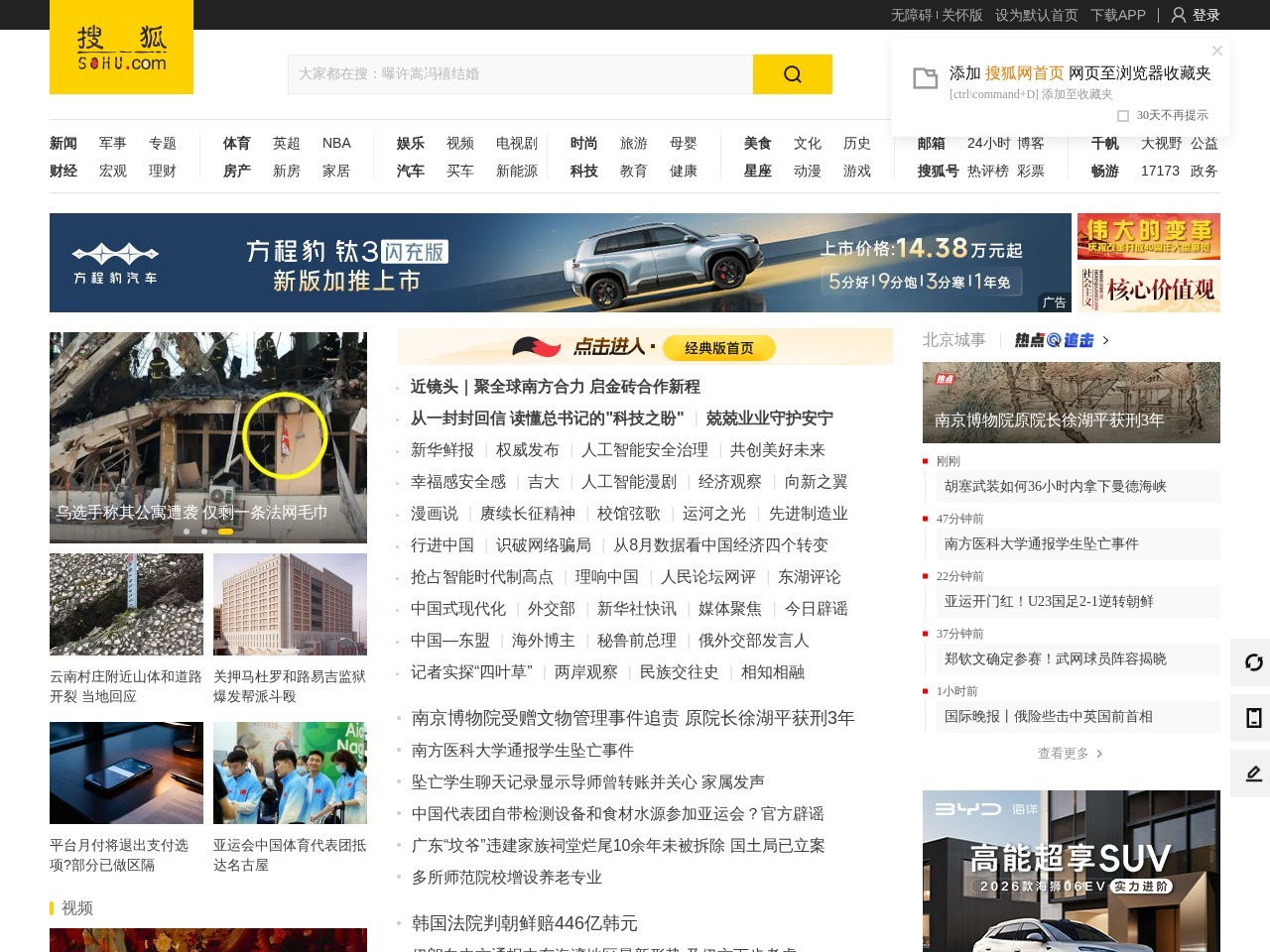Click the 热点追击 logo
Viewport: 1270px width, 952px height.
pyautogui.click(x=1054, y=340)
